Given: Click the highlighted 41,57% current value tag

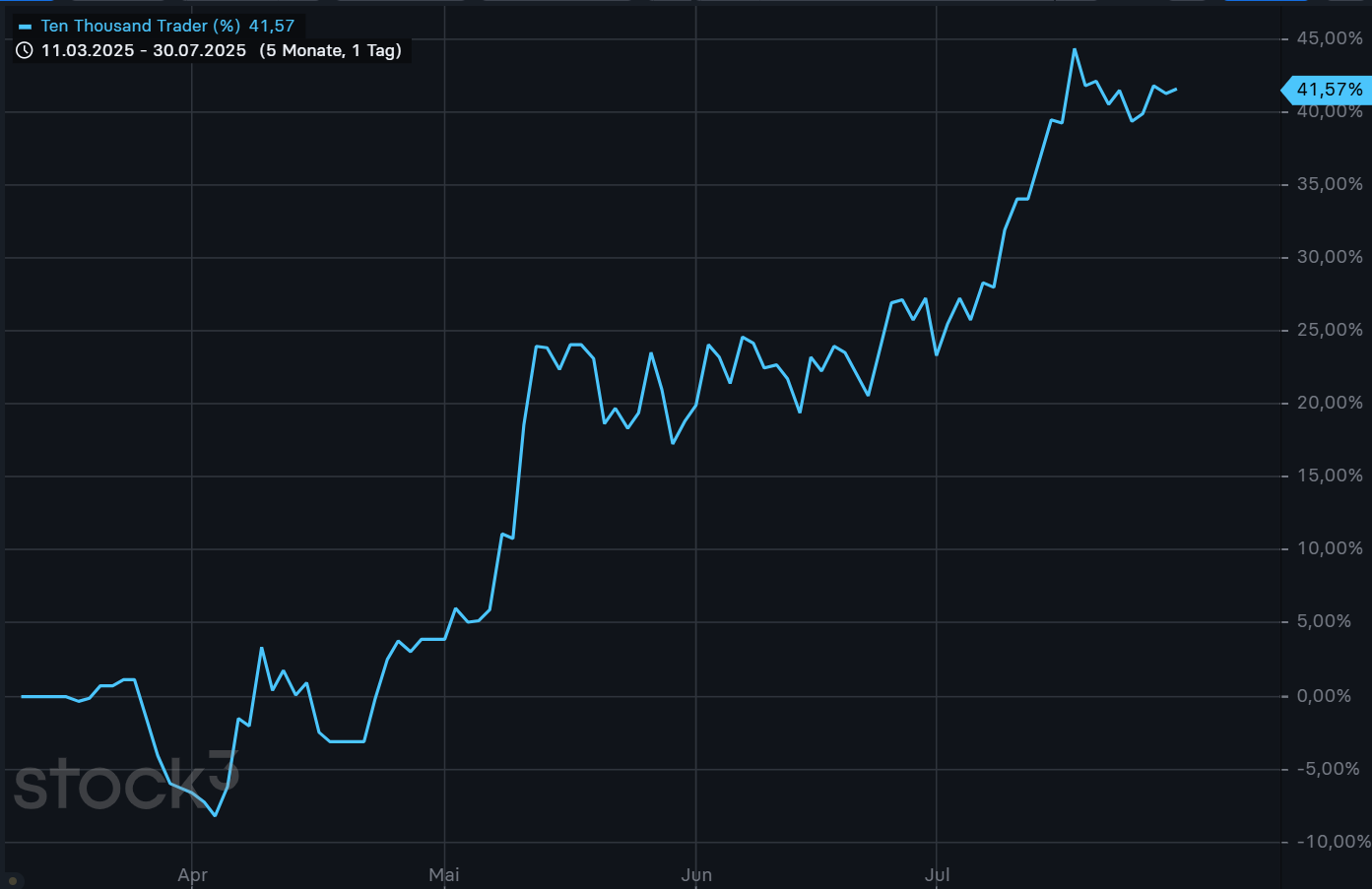Looking at the screenshot, I should [x=1326, y=90].
